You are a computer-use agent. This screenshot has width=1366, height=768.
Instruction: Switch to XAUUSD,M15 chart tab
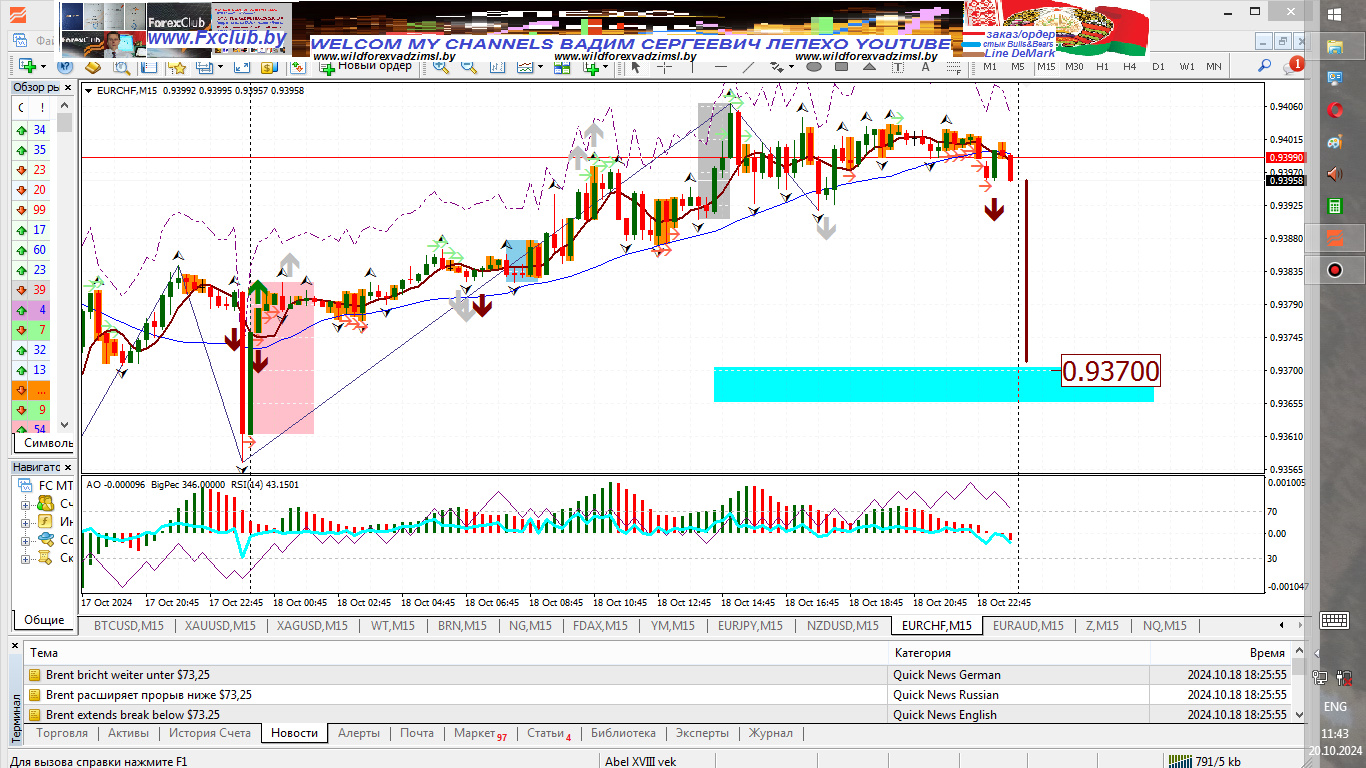click(x=219, y=626)
